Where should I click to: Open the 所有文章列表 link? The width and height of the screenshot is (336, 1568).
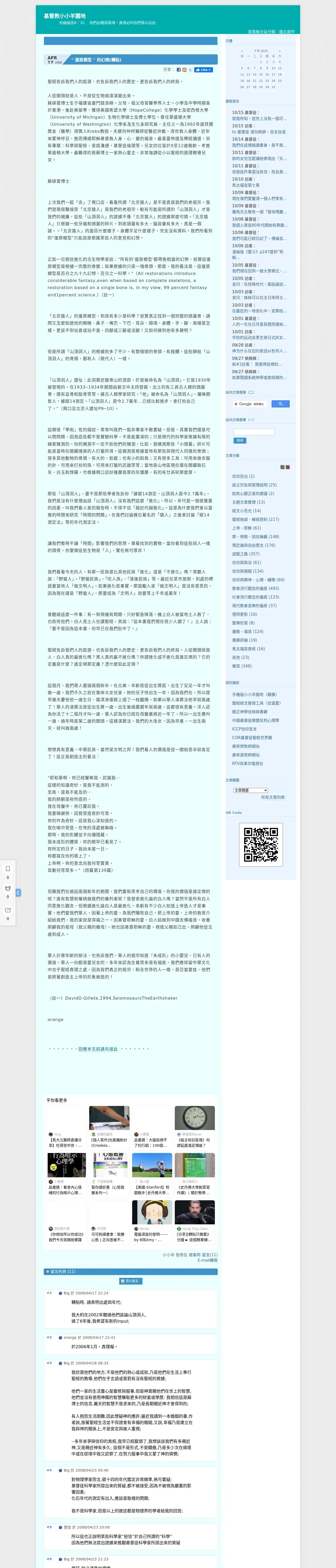coord(273,797)
